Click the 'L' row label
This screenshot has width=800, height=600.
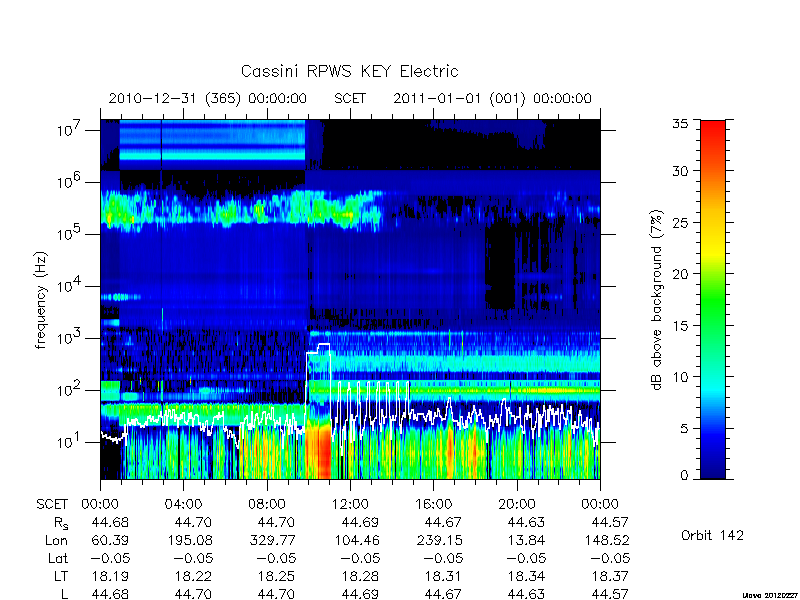pos(64,594)
